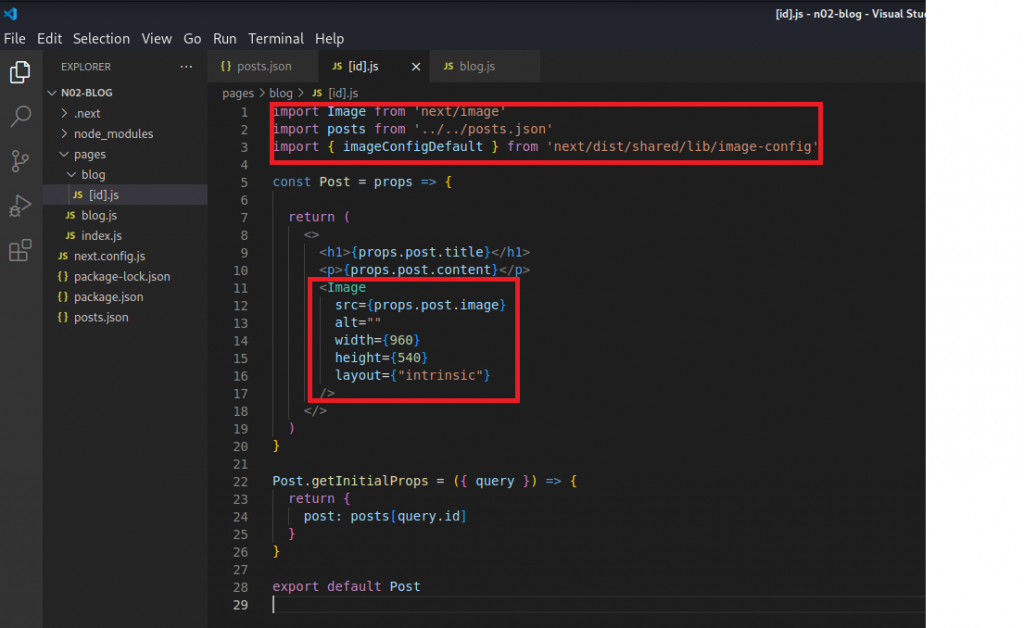The height and width of the screenshot is (628, 1024).
Task: Open the Selection menu
Action: pyautogui.click(x=101, y=39)
